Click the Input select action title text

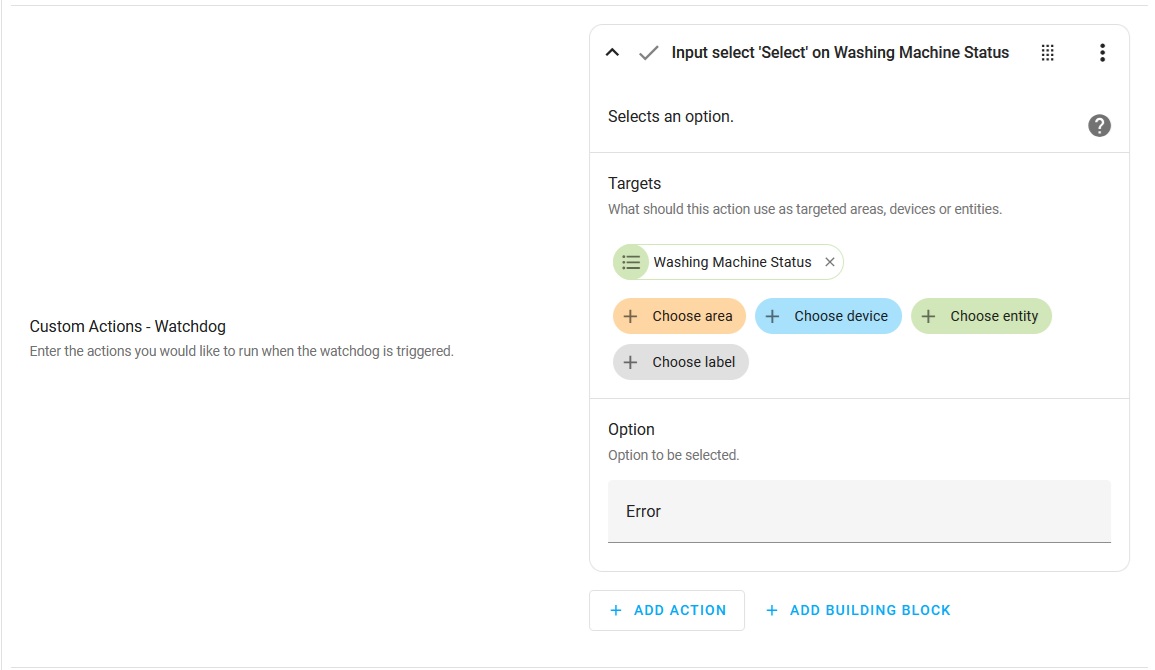(840, 53)
